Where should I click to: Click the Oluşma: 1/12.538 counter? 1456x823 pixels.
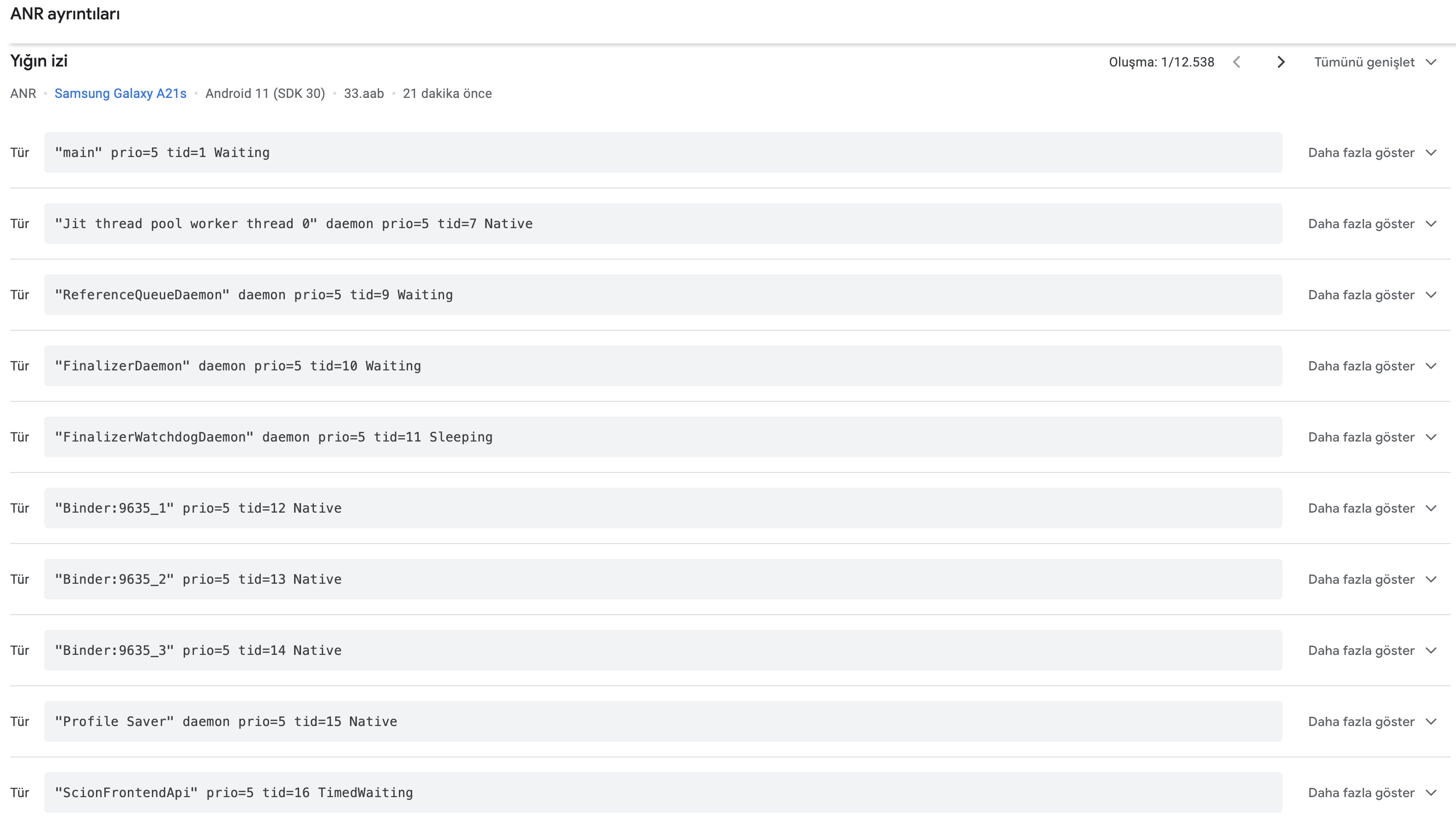pos(1161,62)
